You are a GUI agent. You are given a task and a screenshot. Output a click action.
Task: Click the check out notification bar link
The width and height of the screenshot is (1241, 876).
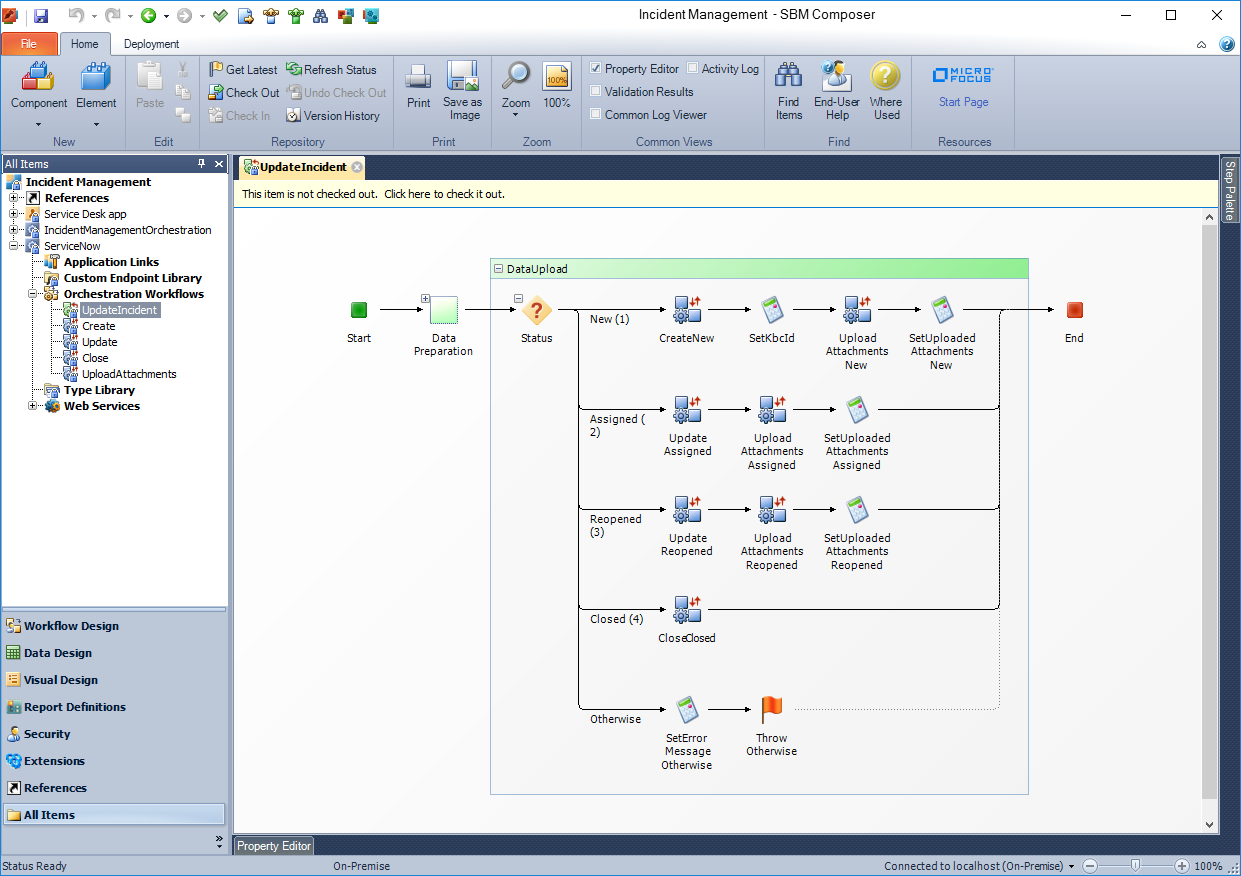[373, 194]
